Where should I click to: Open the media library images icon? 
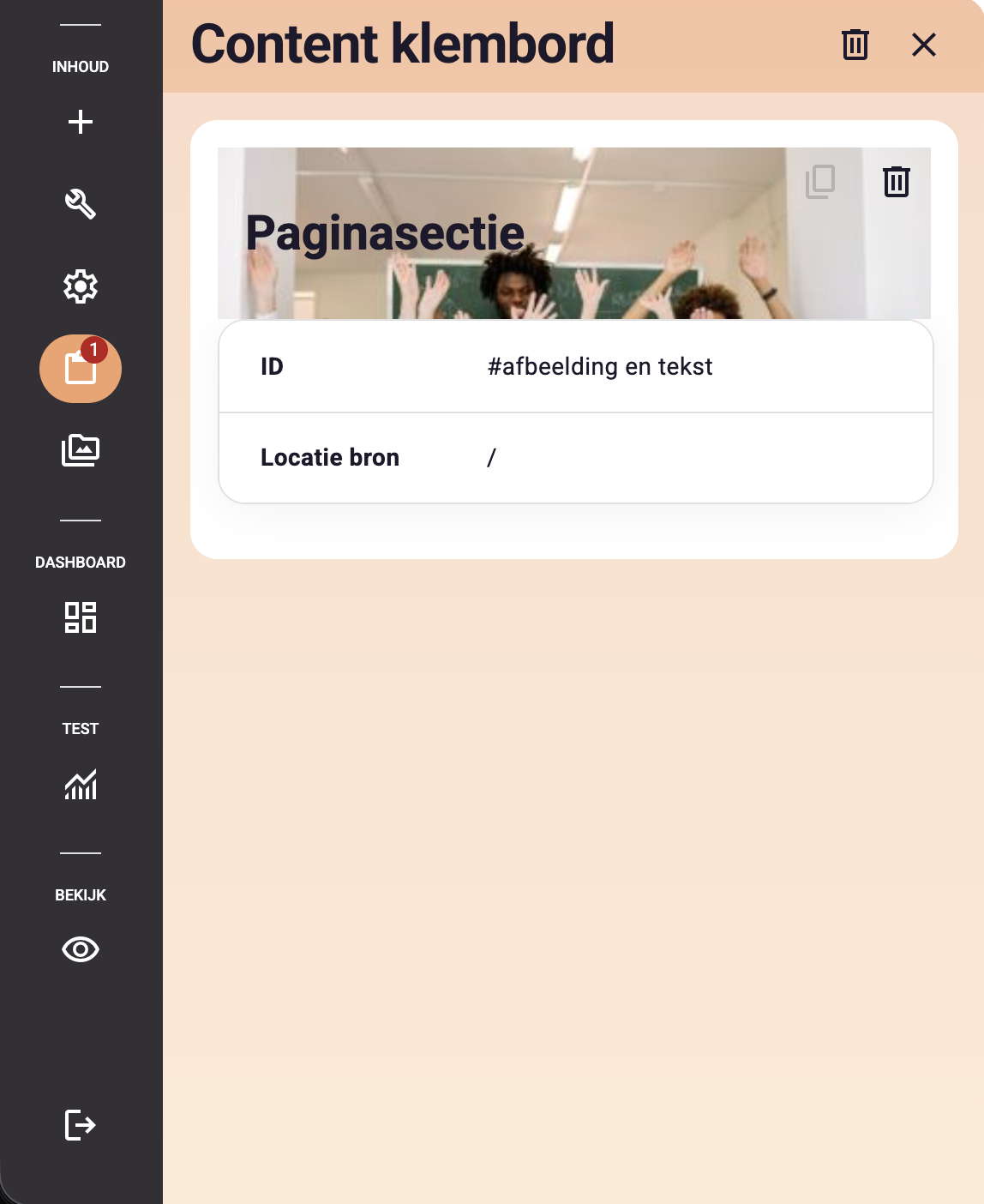coord(81,450)
